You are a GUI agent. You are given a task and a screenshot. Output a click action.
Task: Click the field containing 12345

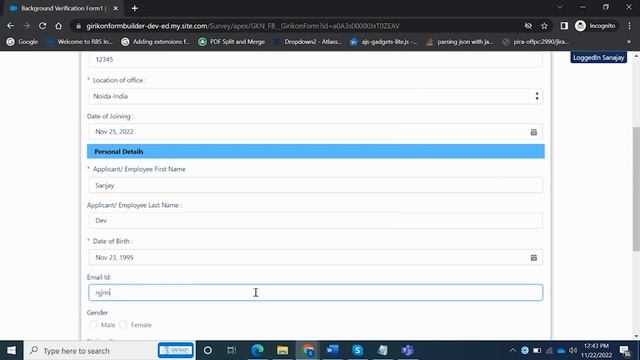coord(316,60)
